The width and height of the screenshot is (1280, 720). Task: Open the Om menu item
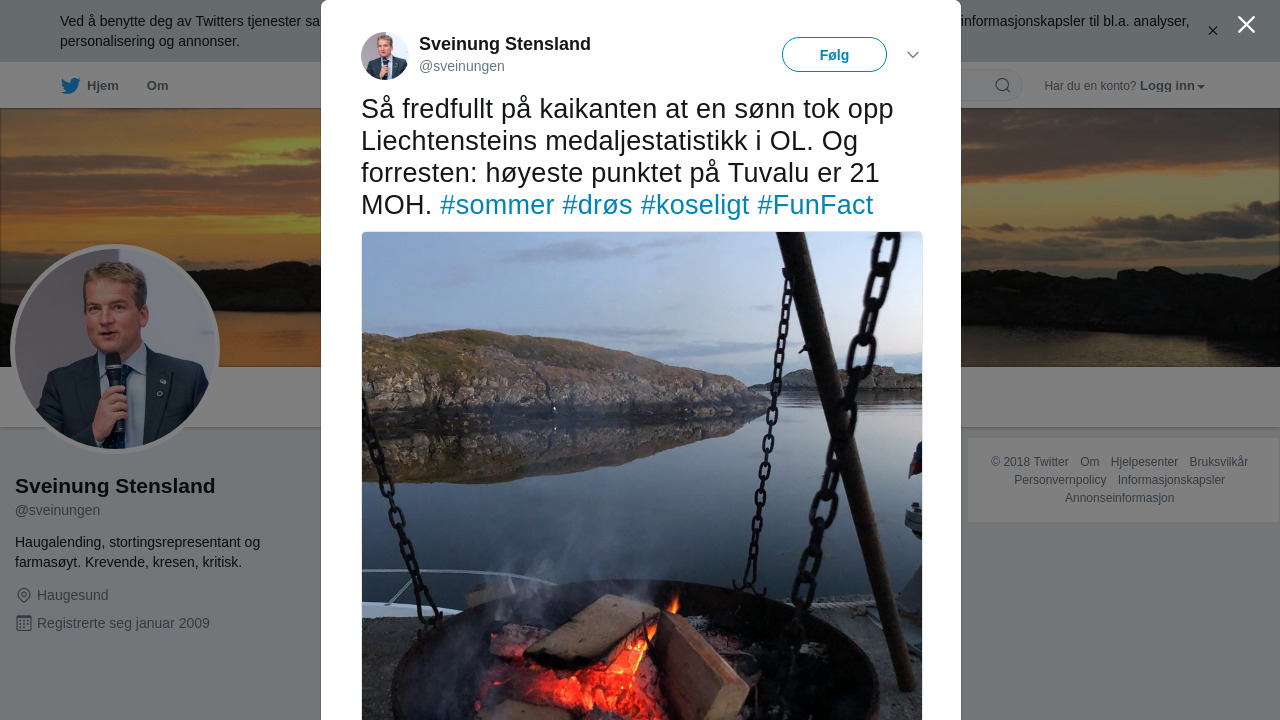click(157, 86)
